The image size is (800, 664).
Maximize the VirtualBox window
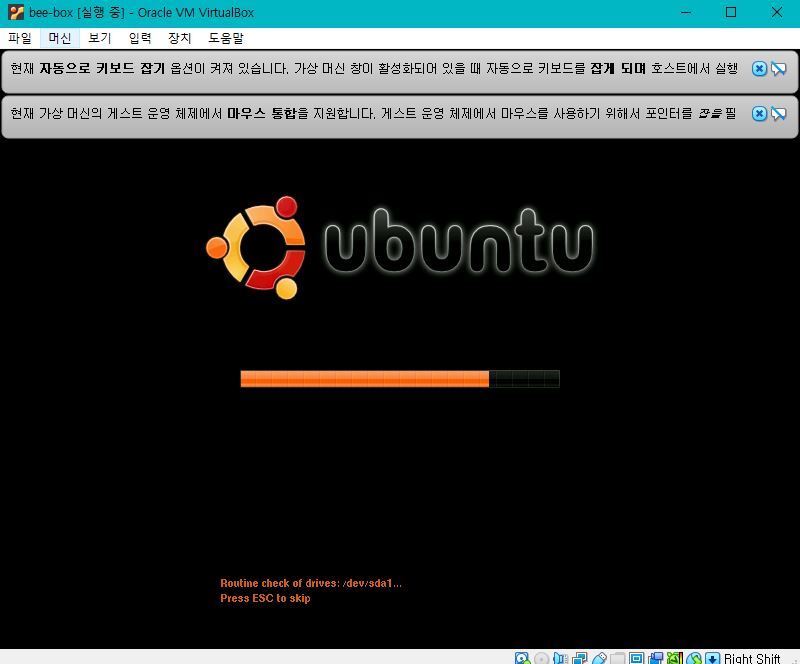click(x=731, y=12)
